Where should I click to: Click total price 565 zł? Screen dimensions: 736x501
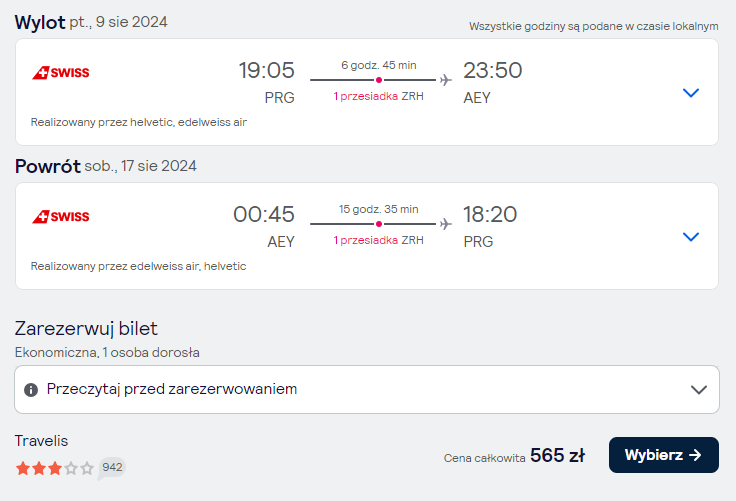558,455
